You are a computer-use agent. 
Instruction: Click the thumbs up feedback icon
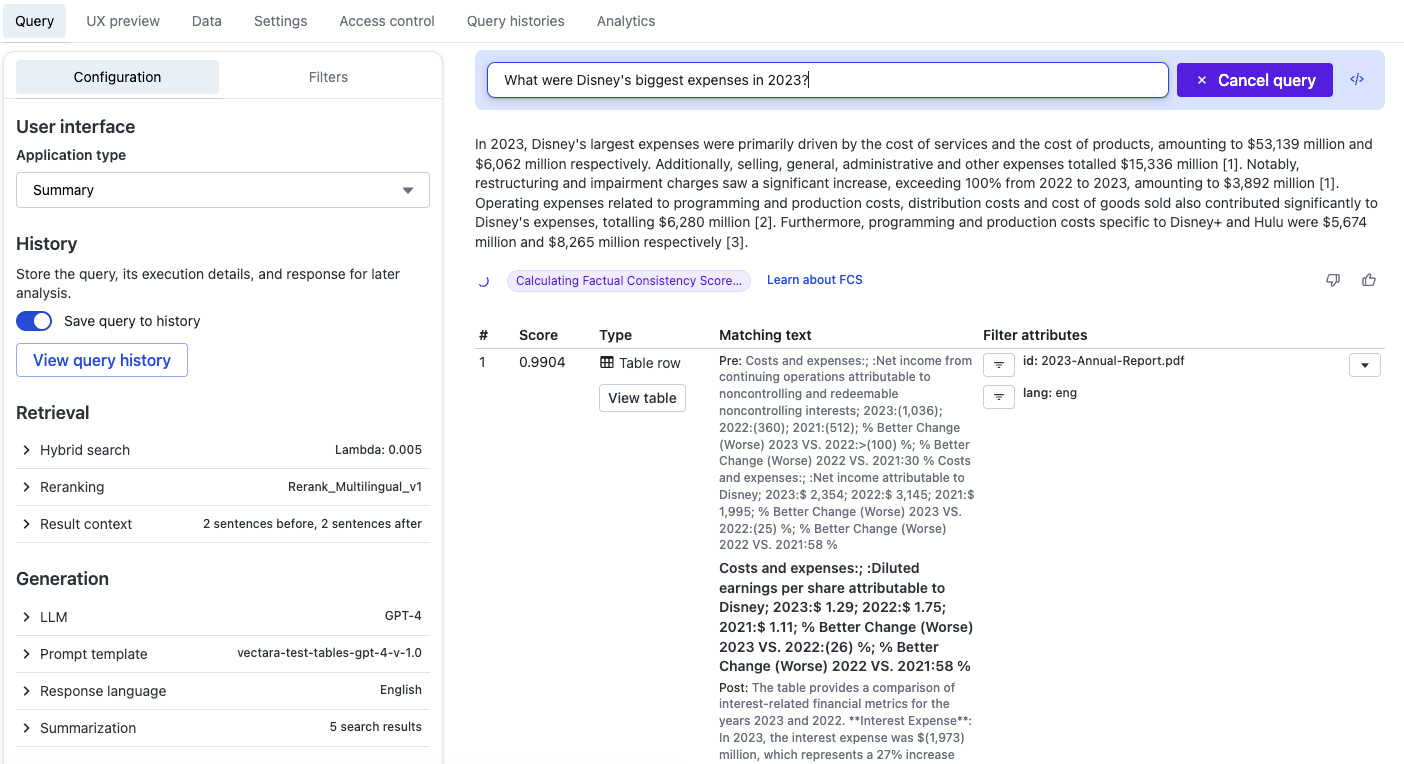pyautogui.click(x=1369, y=280)
